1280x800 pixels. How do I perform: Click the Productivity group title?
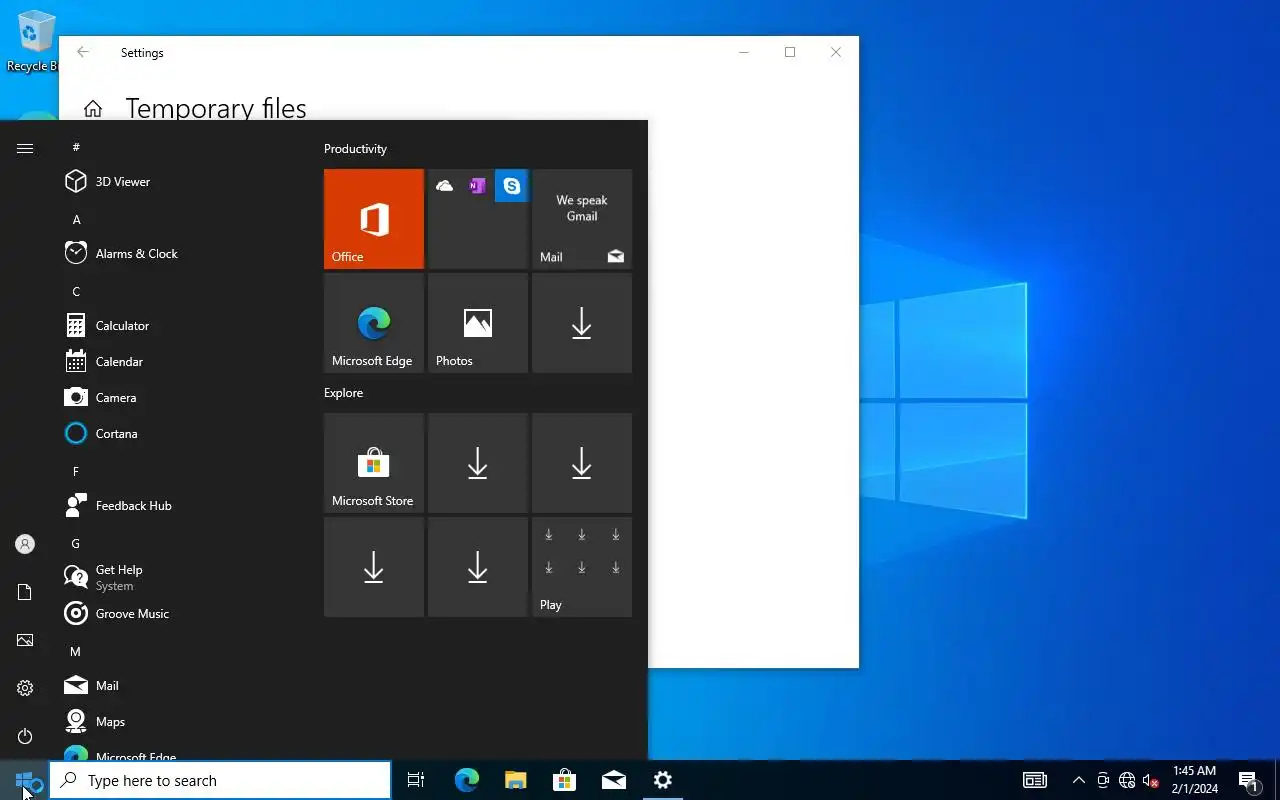pos(355,149)
